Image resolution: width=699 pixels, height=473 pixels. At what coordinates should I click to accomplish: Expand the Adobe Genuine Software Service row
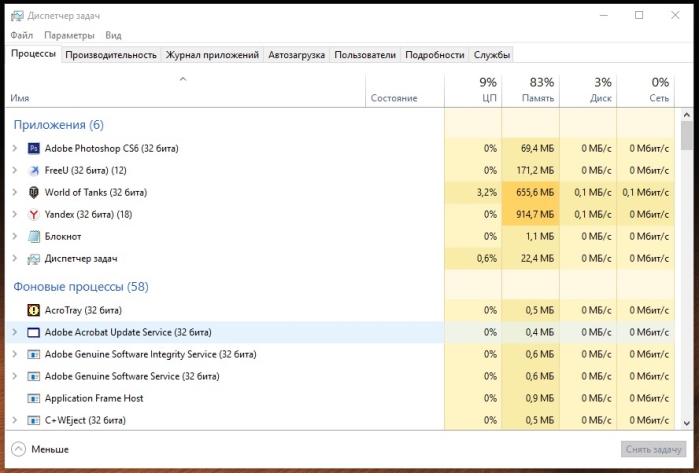pos(15,376)
